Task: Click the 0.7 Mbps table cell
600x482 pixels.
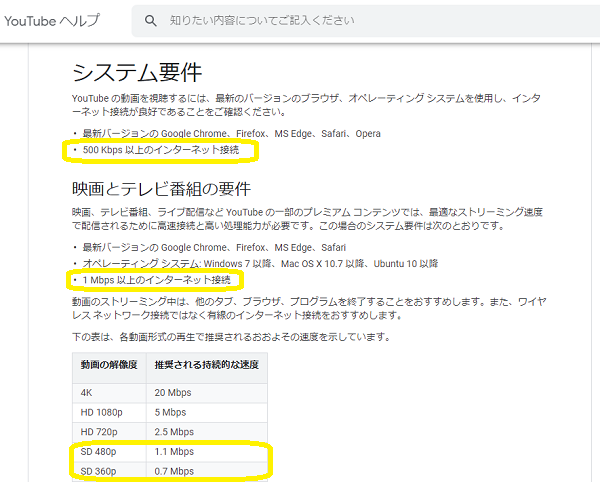Action: click(x=207, y=471)
